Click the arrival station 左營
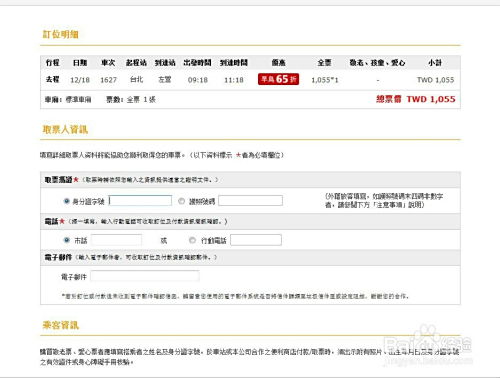Viewport: 500px width, 378px height. 165,80
